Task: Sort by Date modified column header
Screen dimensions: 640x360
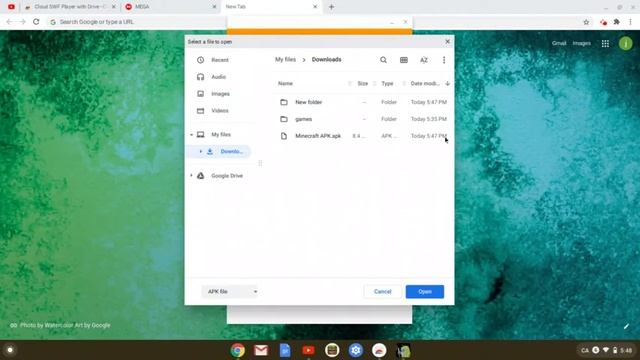Action: 425,83
